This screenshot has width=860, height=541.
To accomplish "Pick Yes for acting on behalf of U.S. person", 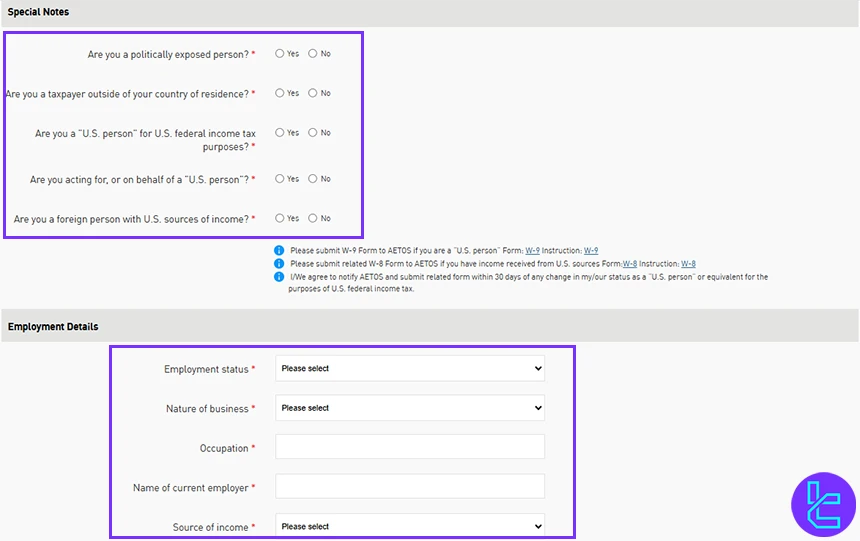I will pyautogui.click(x=280, y=179).
